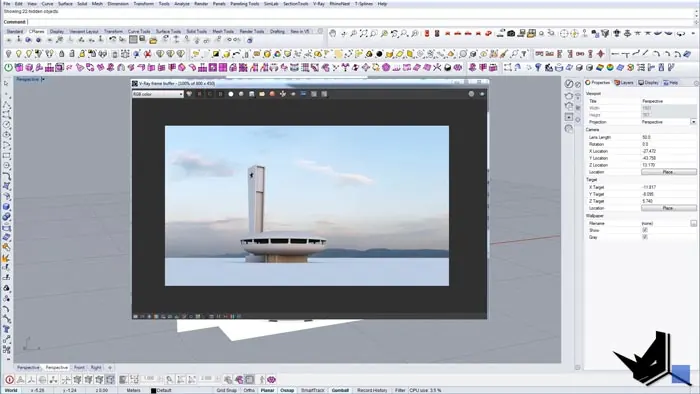This screenshot has width=700, height=394.
Task: Open the File menu
Action: pos(6,4)
